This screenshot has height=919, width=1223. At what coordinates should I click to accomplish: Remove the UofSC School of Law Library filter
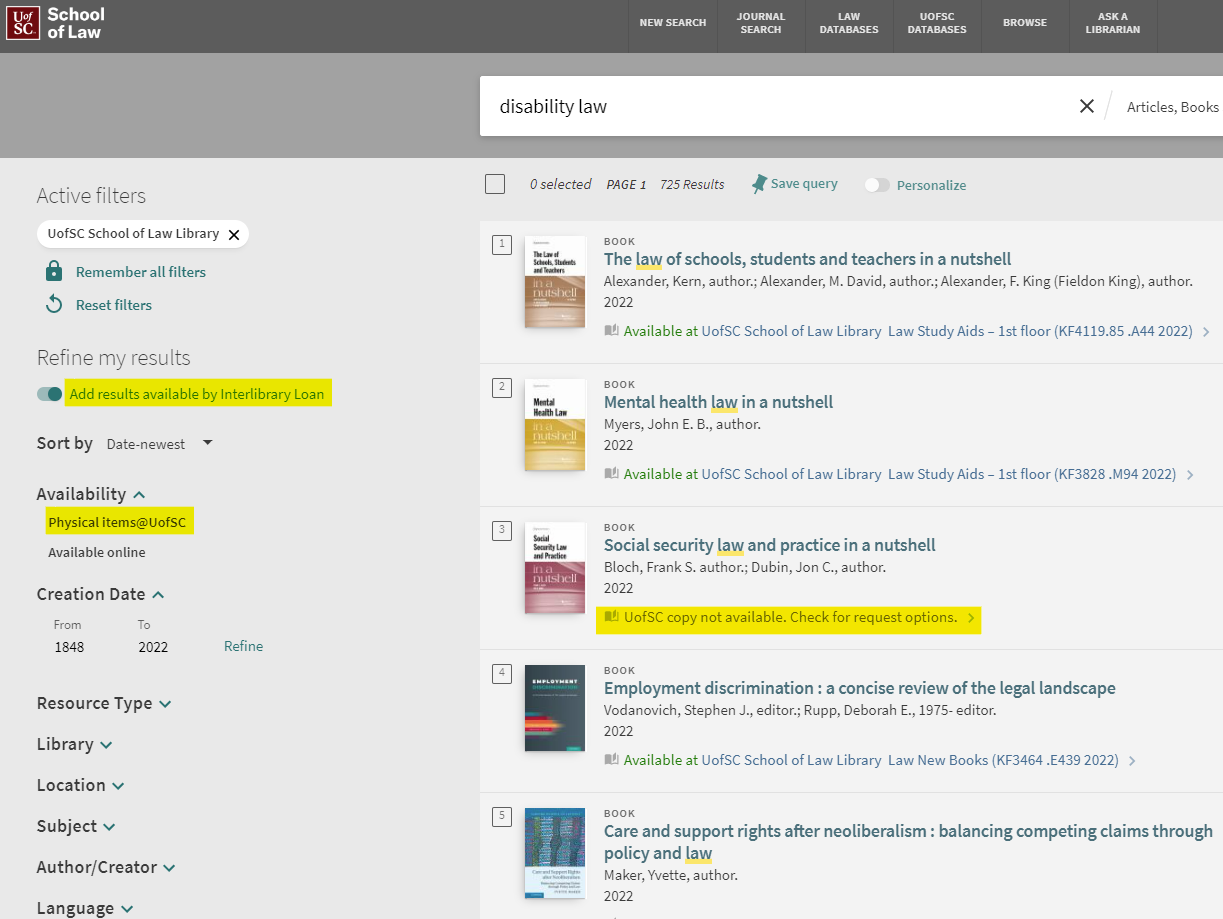(x=234, y=234)
